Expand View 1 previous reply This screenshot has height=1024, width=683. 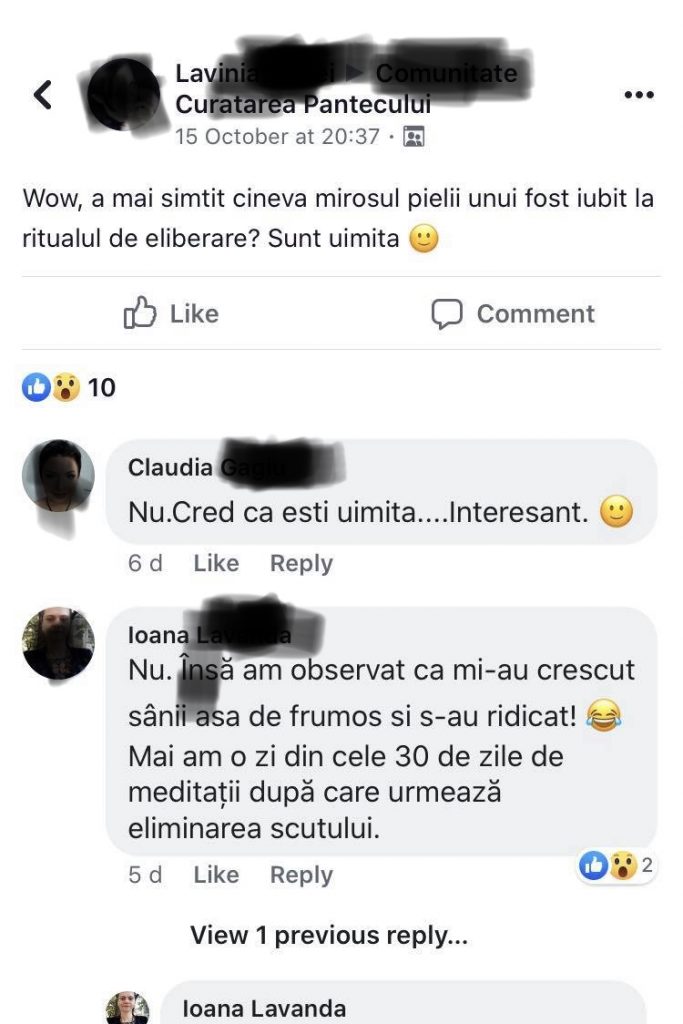click(x=329, y=935)
